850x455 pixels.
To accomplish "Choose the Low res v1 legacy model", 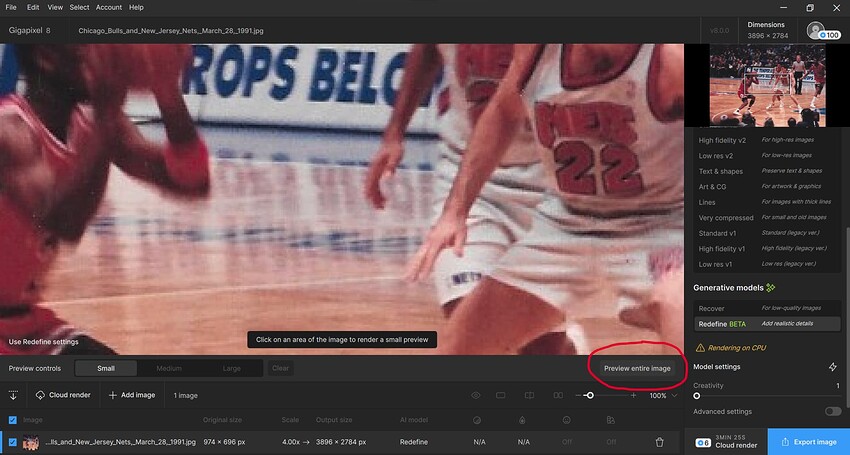I will coord(767,264).
